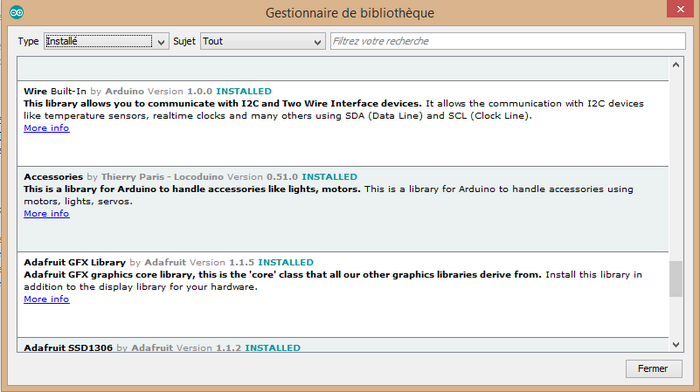
Task: Click the Gestionnaire de bibliothèque title bar
Action: coord(350,13)
